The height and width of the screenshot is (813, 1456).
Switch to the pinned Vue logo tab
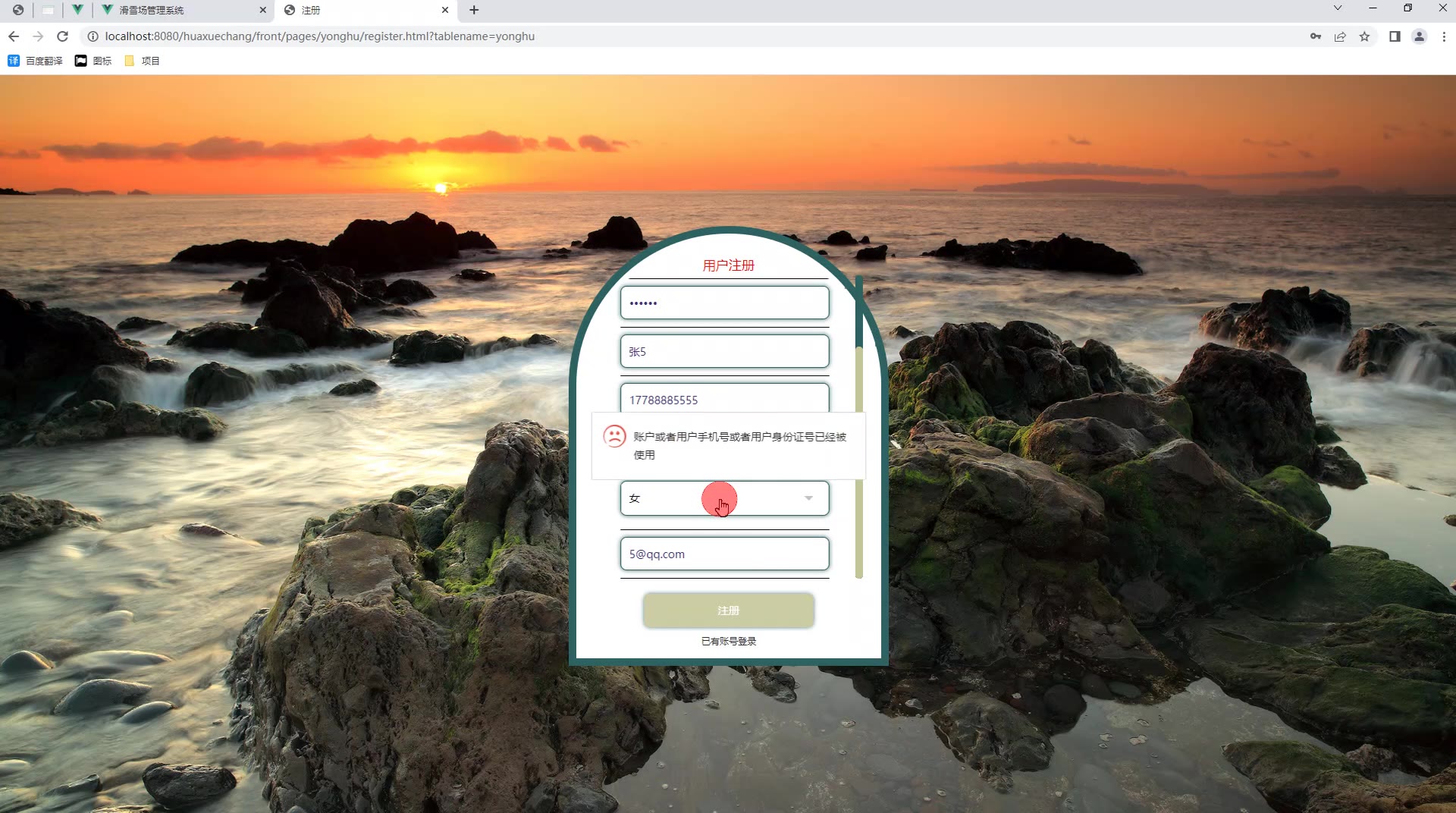(77, 10)
